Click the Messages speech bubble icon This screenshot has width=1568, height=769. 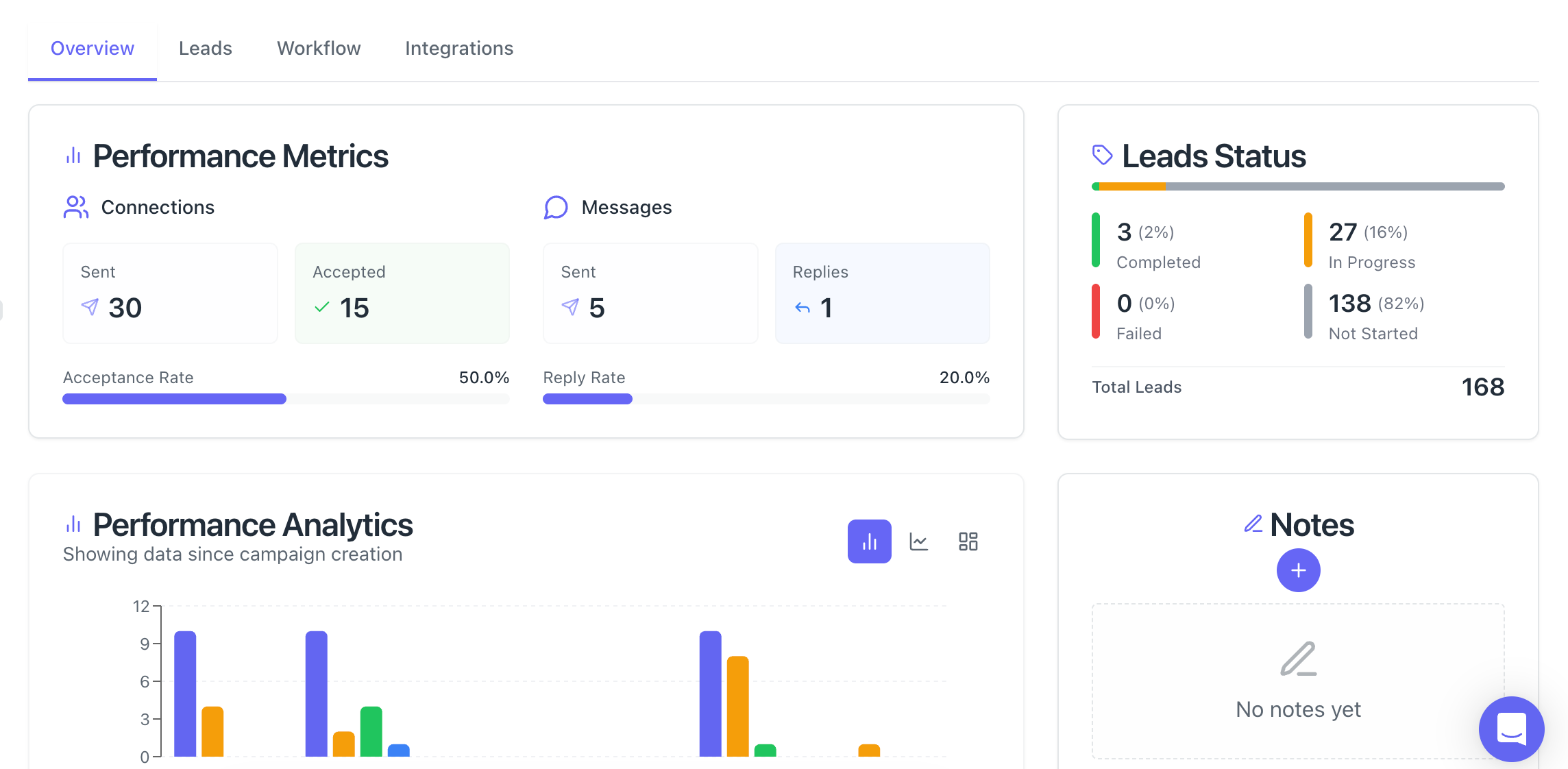click(x=556, y=207)
